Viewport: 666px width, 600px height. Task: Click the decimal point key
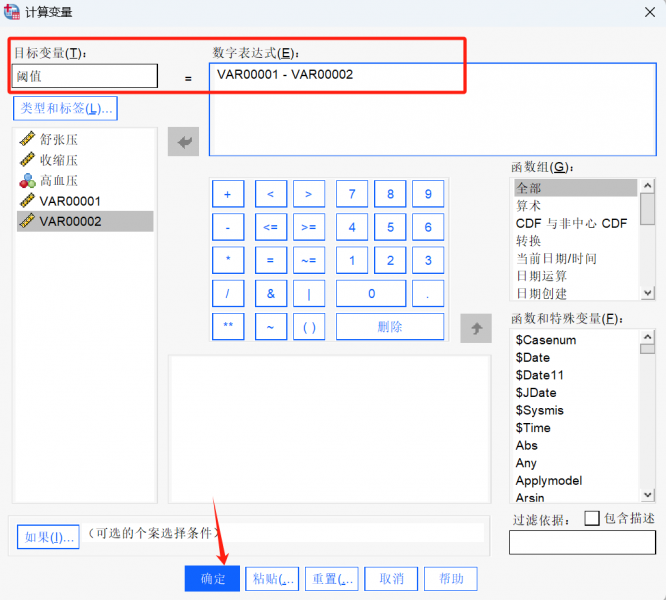point(428,293)
